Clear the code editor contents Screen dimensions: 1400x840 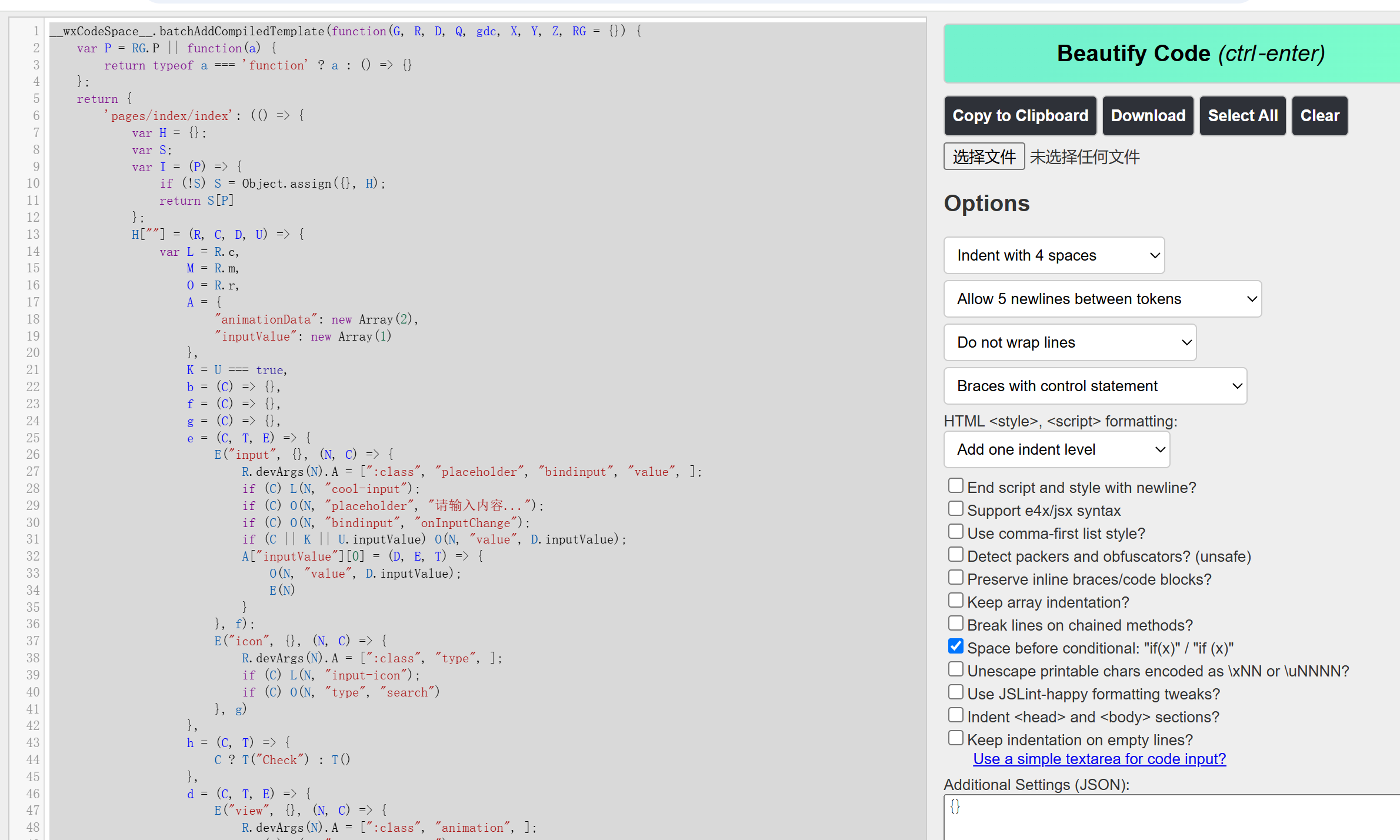(1319, 116)
